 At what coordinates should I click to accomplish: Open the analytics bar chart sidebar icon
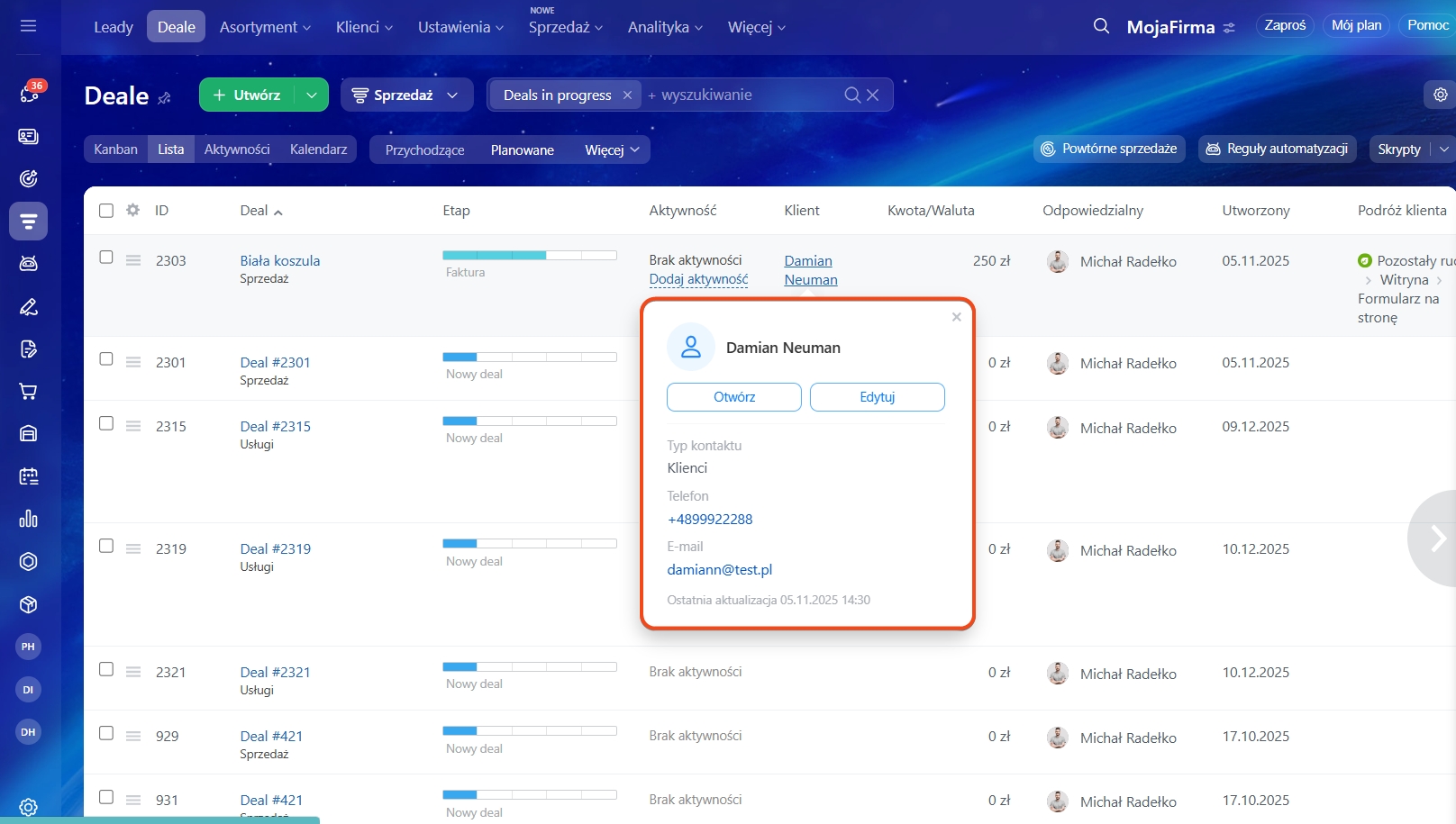[x=28, y=519]
